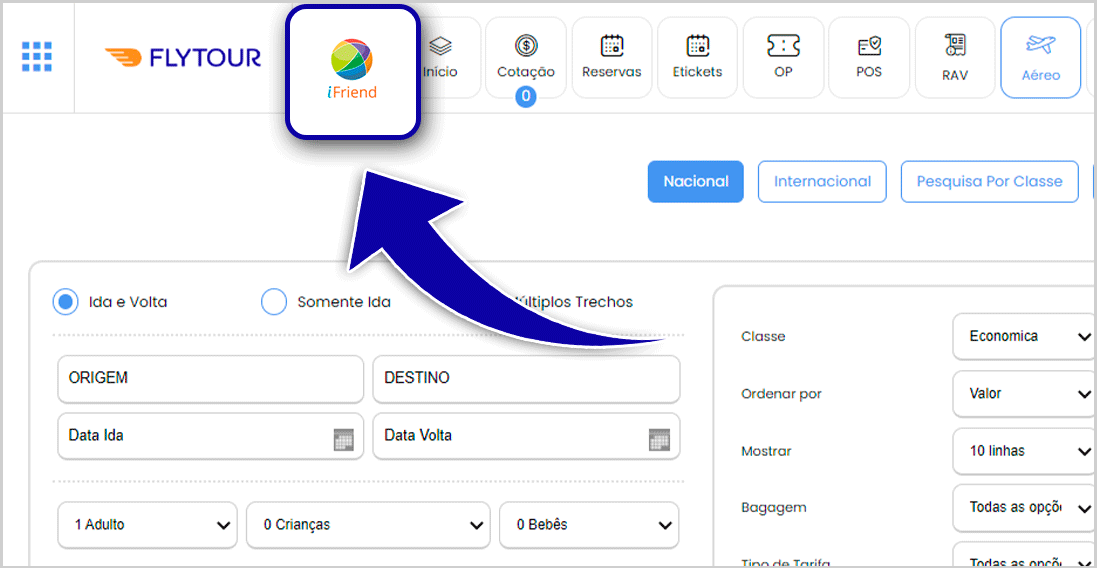Choose the Múltiplos Trechos option
The image size is (1097, 568).
[x=574, y=302]
